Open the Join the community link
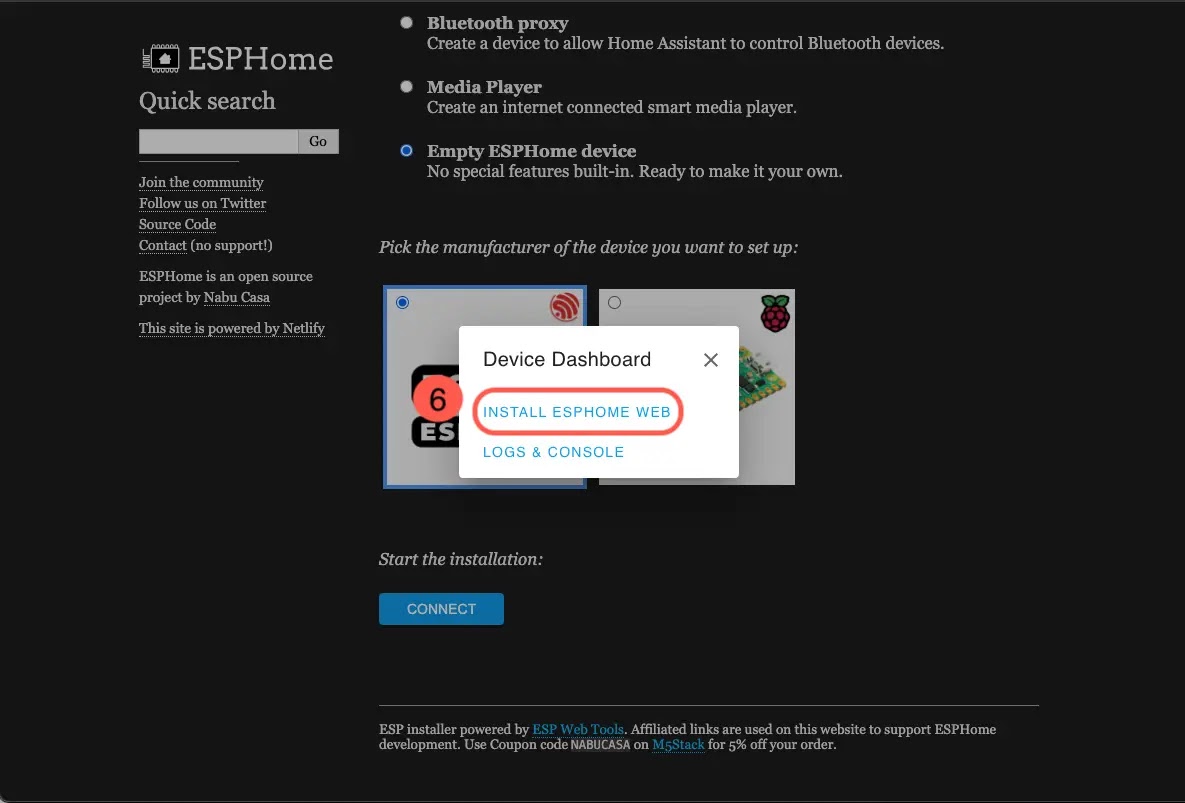The height and width of the screenshot is (803, 1185). pos(201,182)
